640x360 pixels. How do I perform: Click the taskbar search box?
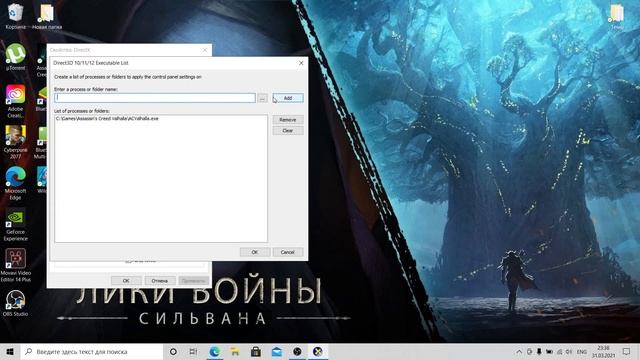[92, 351]
